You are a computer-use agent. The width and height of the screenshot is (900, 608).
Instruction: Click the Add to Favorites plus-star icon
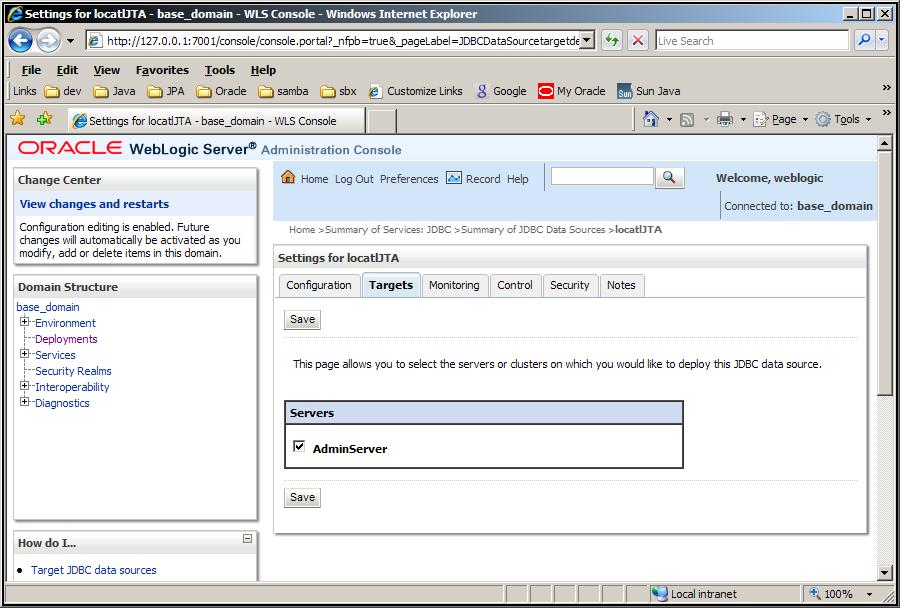44,119
